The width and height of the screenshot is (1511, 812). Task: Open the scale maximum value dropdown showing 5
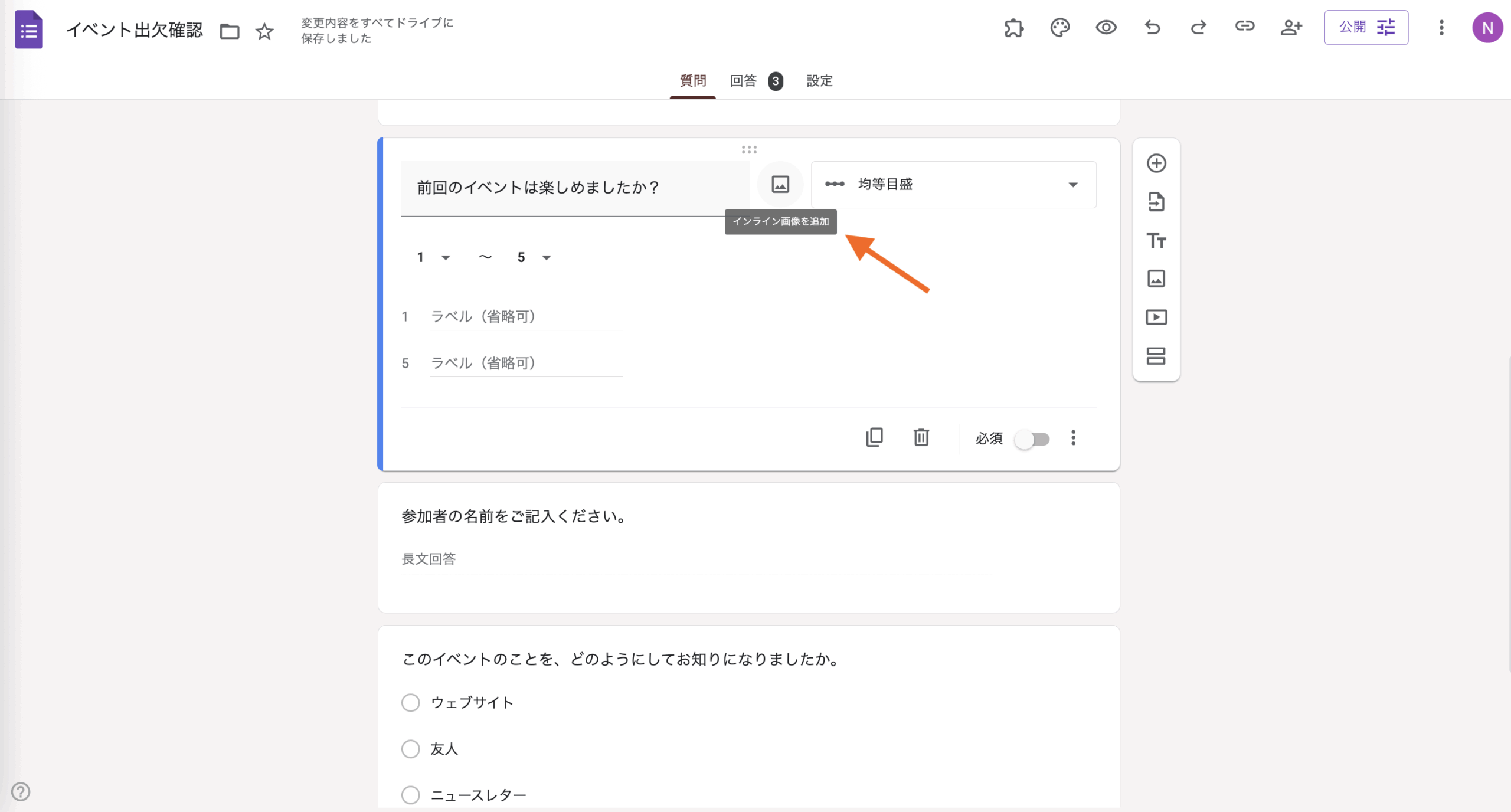click(532, 257)
